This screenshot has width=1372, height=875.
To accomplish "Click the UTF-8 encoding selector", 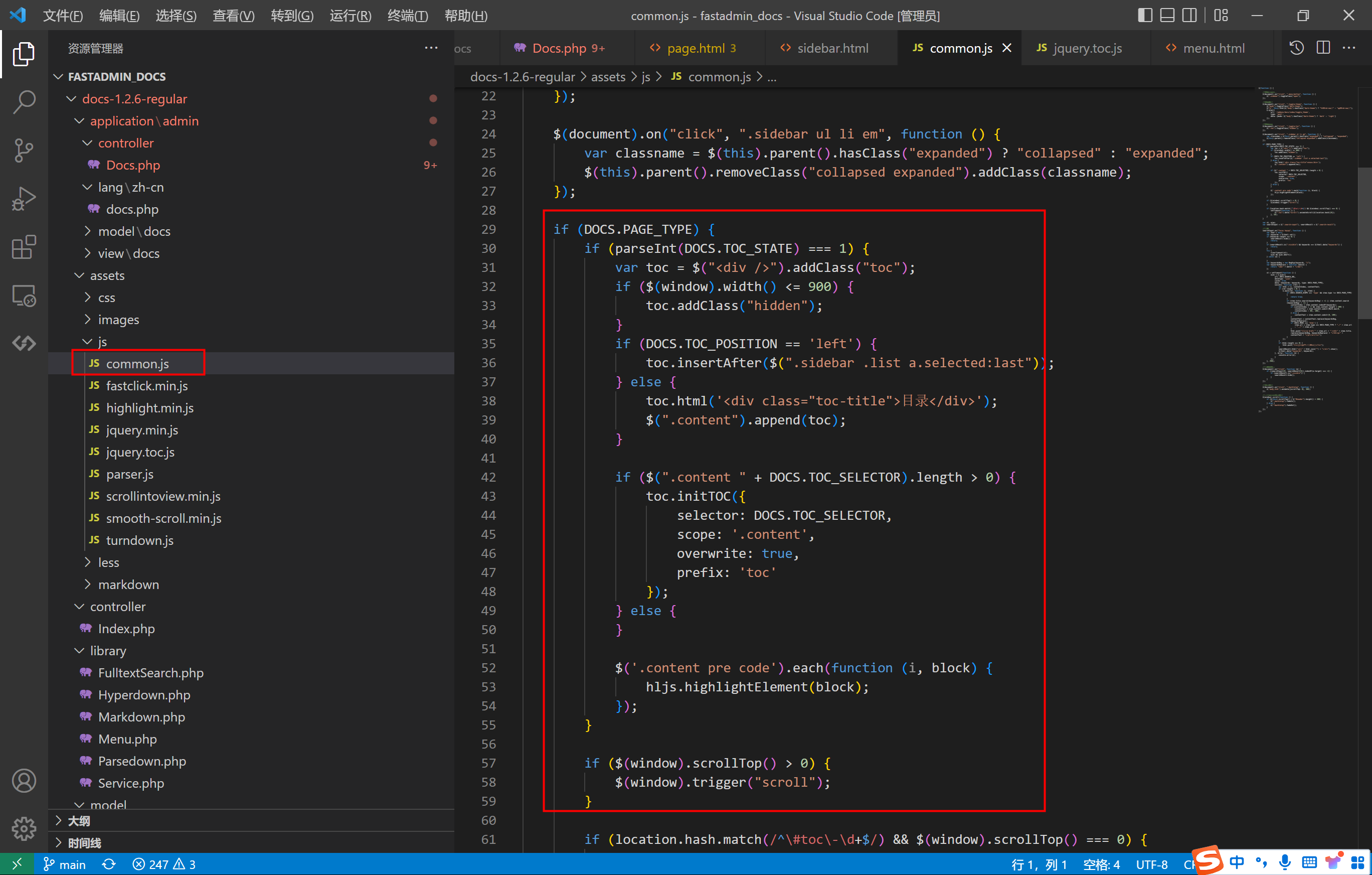I will pyautogui.click(x=1152, y=864).
